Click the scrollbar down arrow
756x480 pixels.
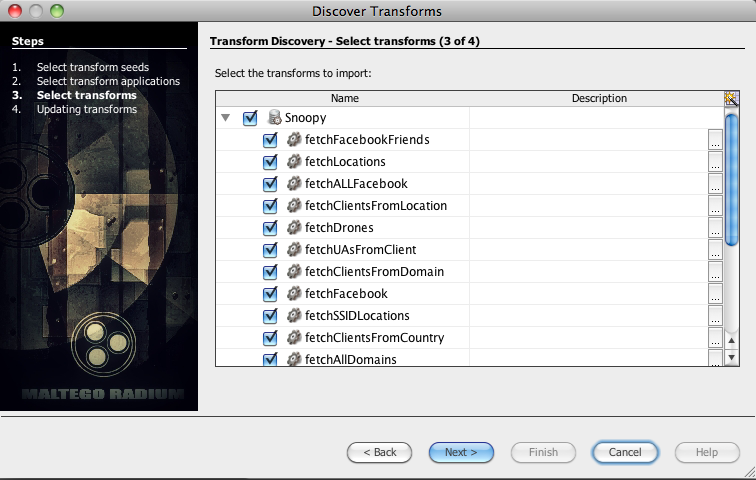point(731,357)
